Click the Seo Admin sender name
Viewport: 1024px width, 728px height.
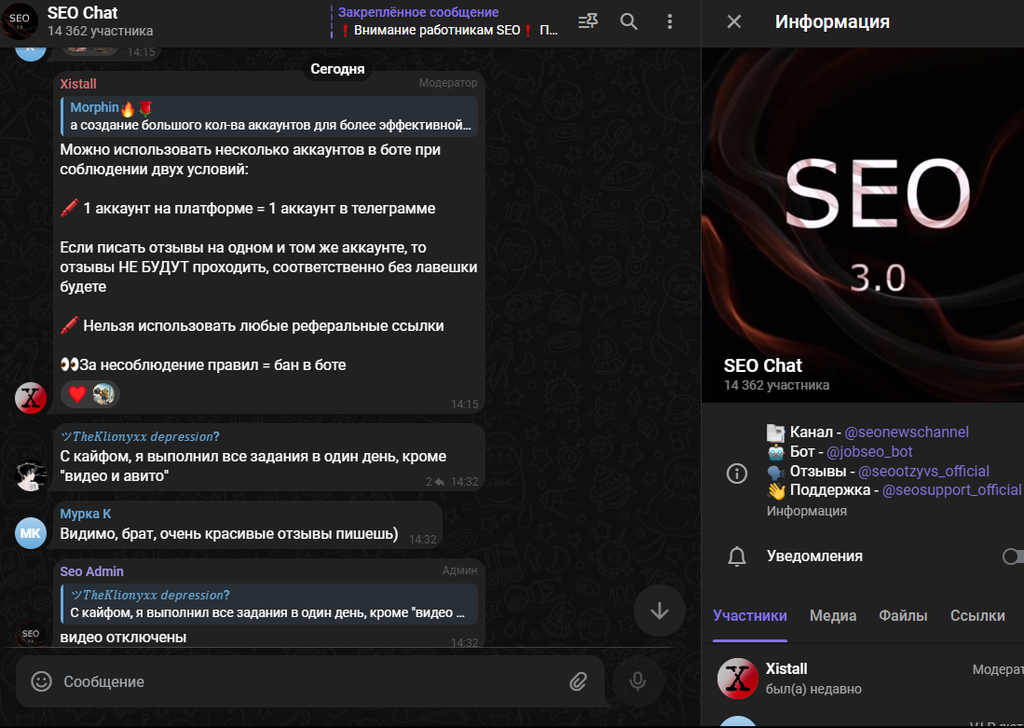91,571
